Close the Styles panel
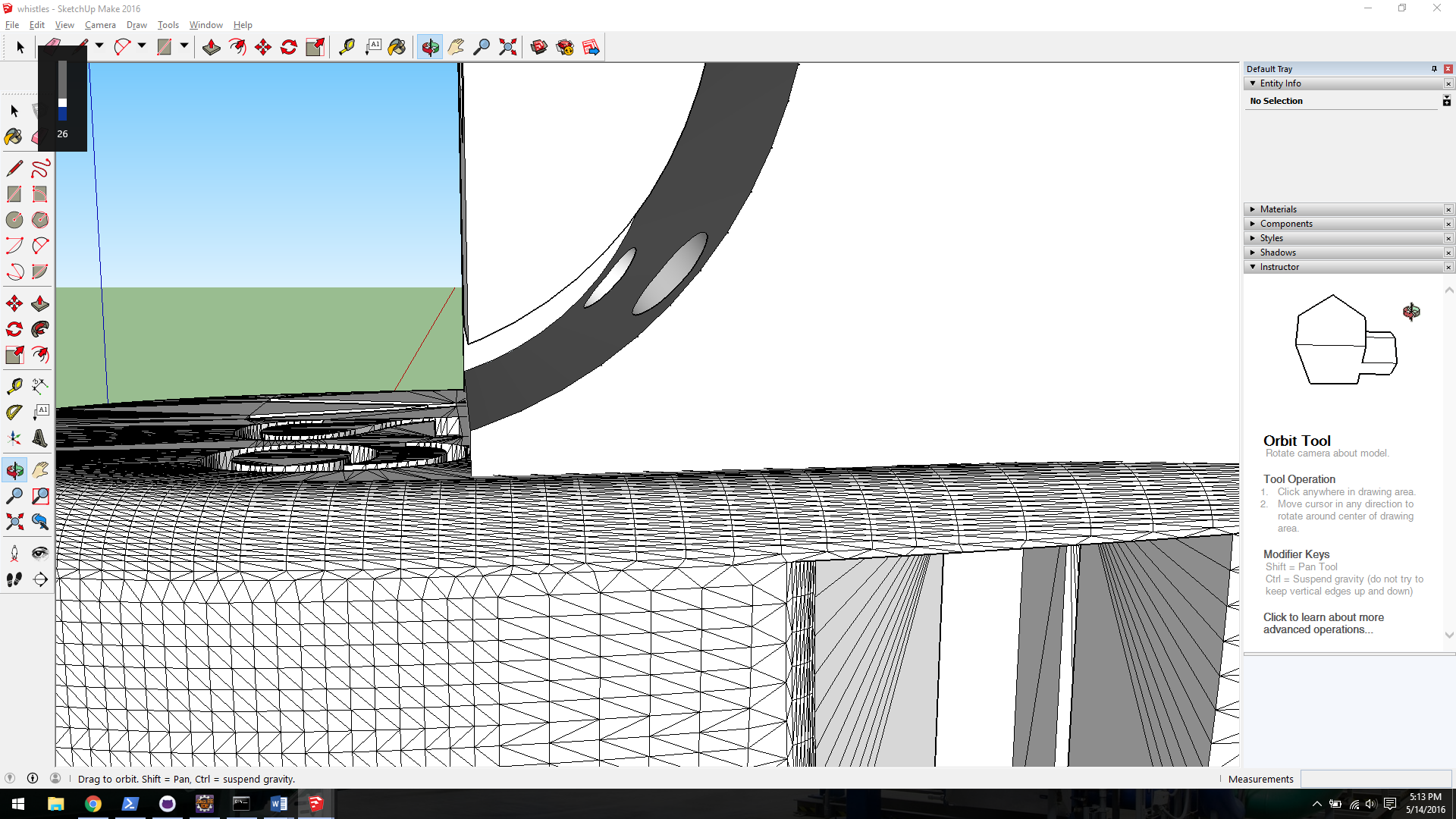This screenshot has width=1456, height=819. coord(1448,238)
